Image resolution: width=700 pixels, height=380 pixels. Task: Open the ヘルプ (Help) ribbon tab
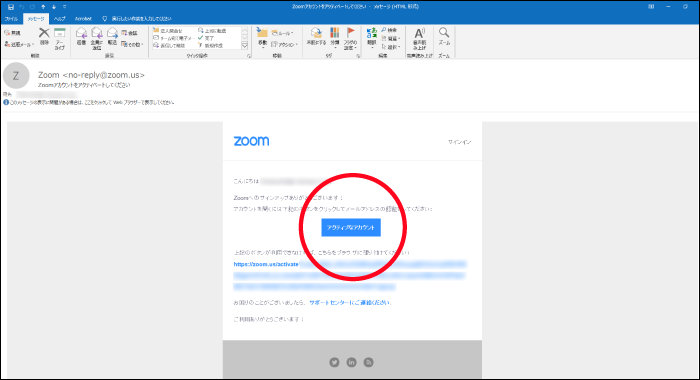pyautogui.click(x=59, y=19)
